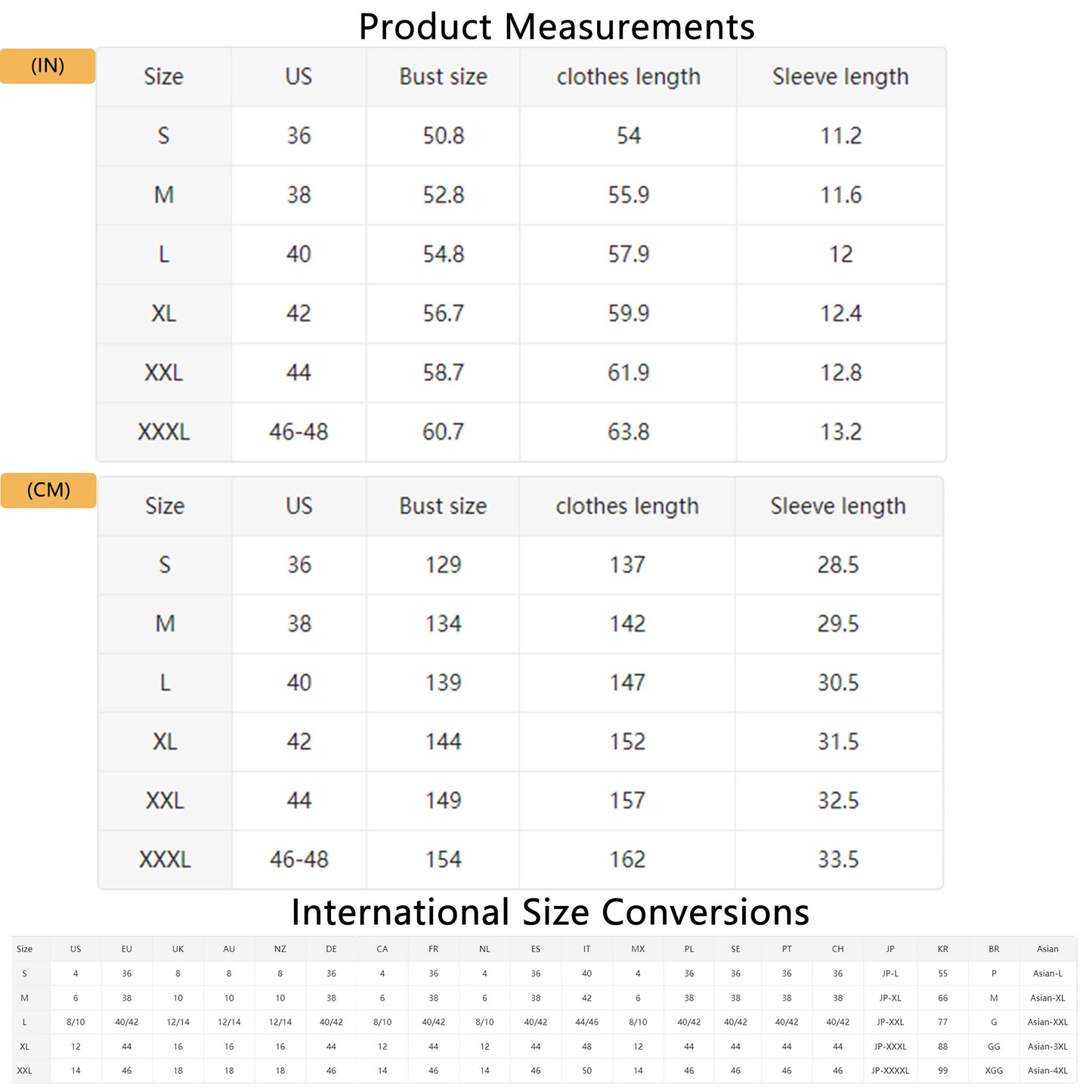This screenshot has width=1092, height=1092.
Task: Select the JP-XL conversion cell
Action: 890,998
